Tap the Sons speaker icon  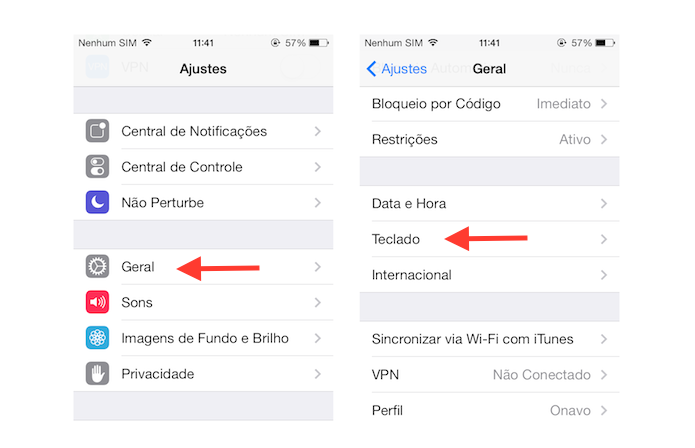(97, 302)
